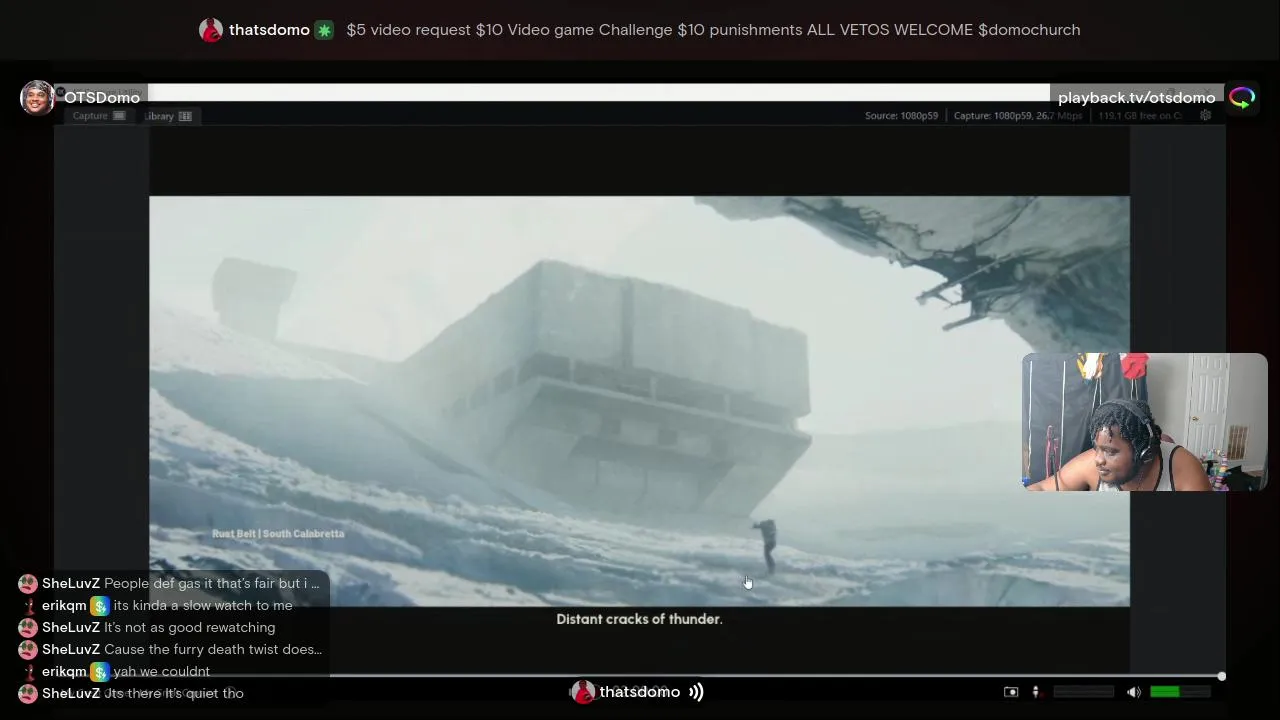Viewport: 1280px width, 720px height.
Task: Toggle the microphone icon
Action: 1036,692
